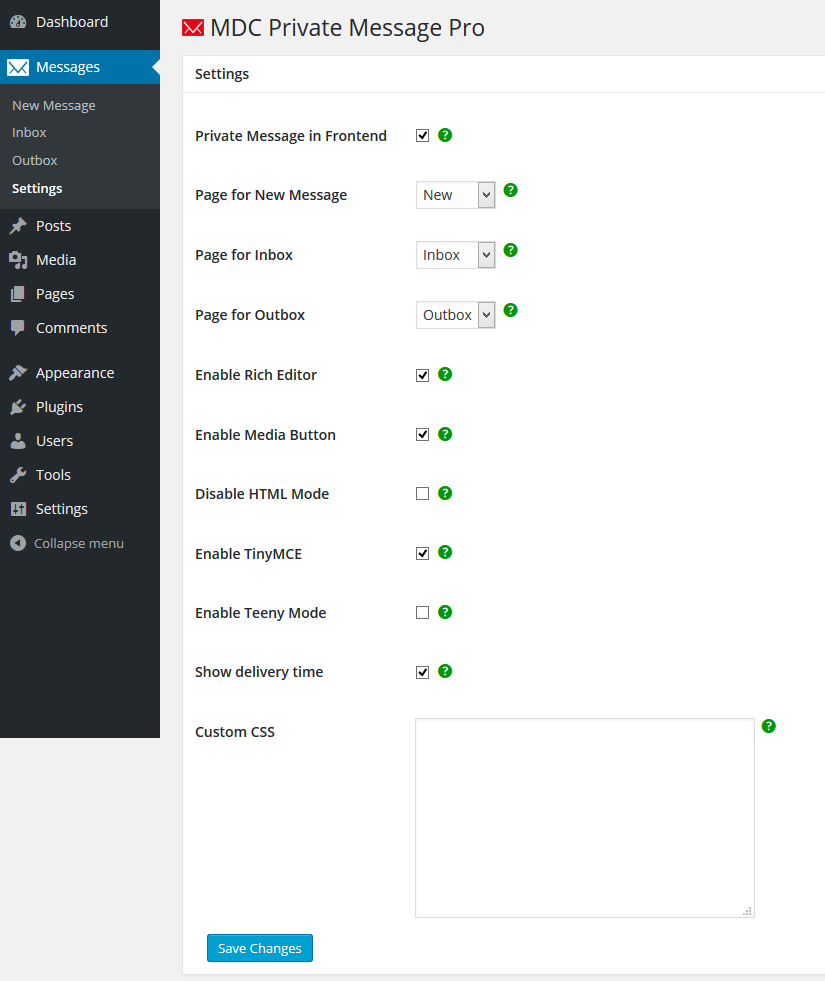The height and width of the screenshot is (981, 825).
Task: Uncheck Private Message in Frontend checkbox
Action: (x=422, y=136)
